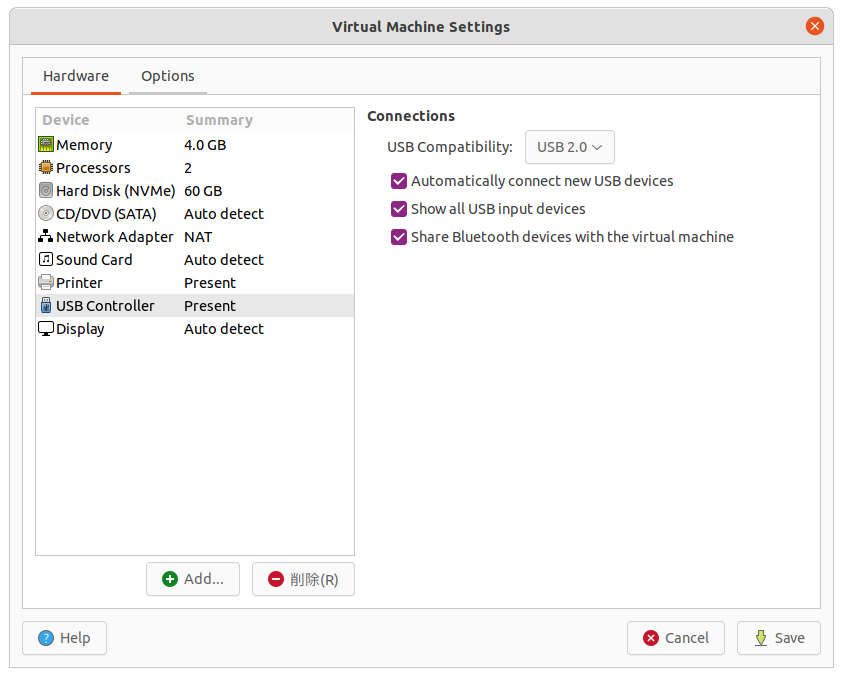Click the red X icon on Cancel
The width and height of the screenshot is (843, 677).
click(651, 638)
